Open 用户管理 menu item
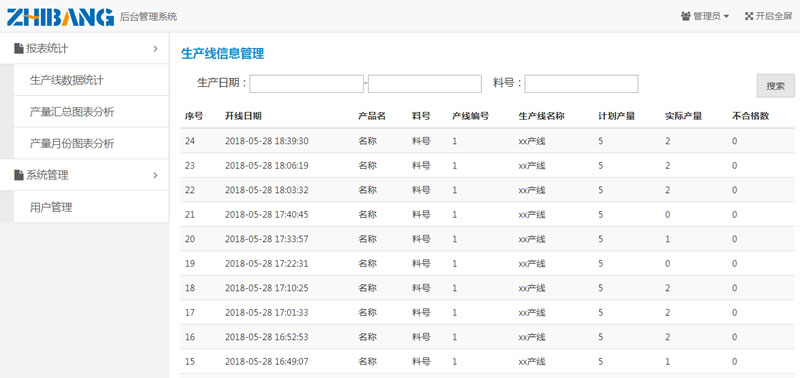Viewport: 800px width, 378px height. (x=91, y=207)
